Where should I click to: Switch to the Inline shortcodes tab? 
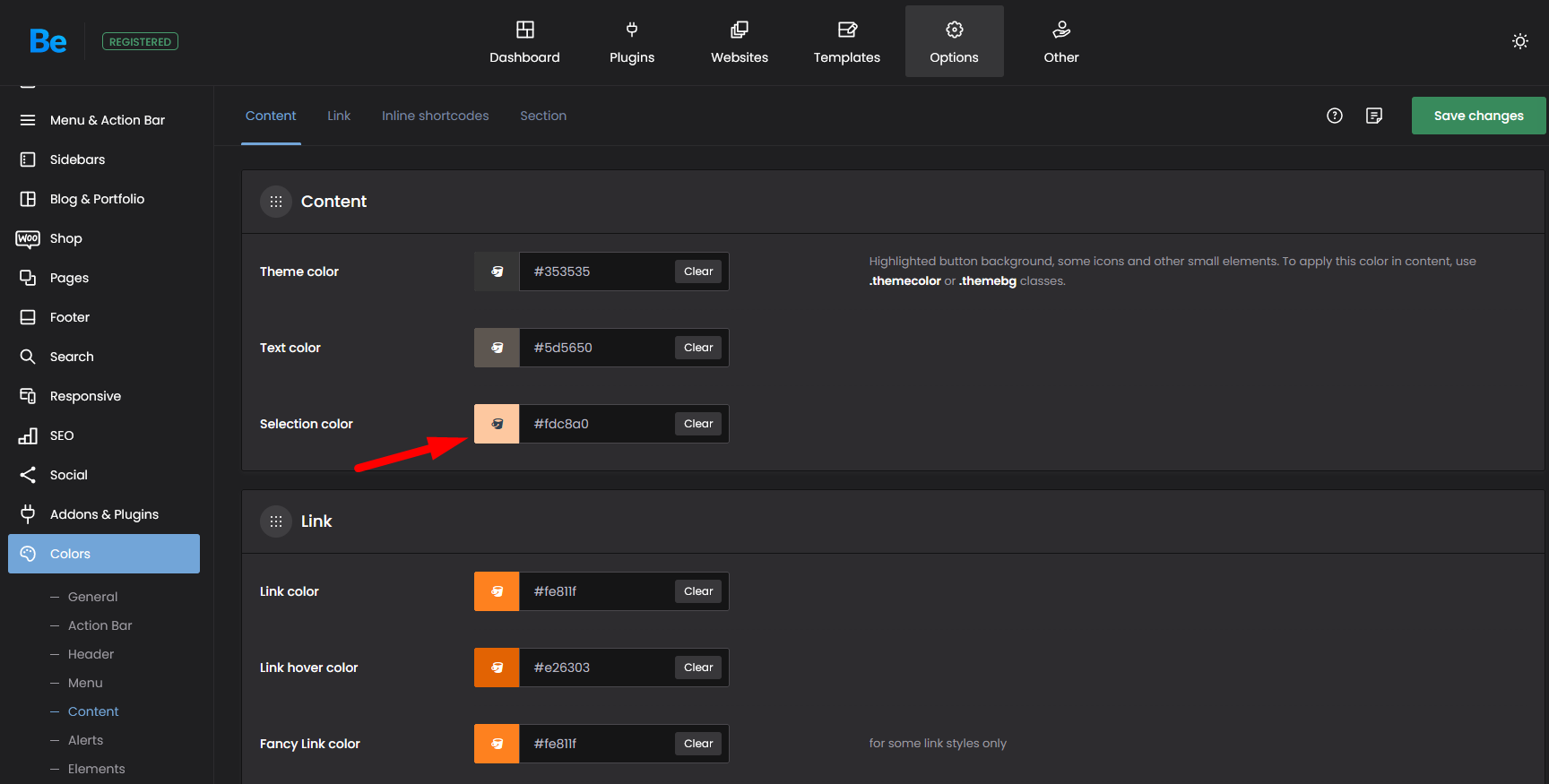[436, 116]
